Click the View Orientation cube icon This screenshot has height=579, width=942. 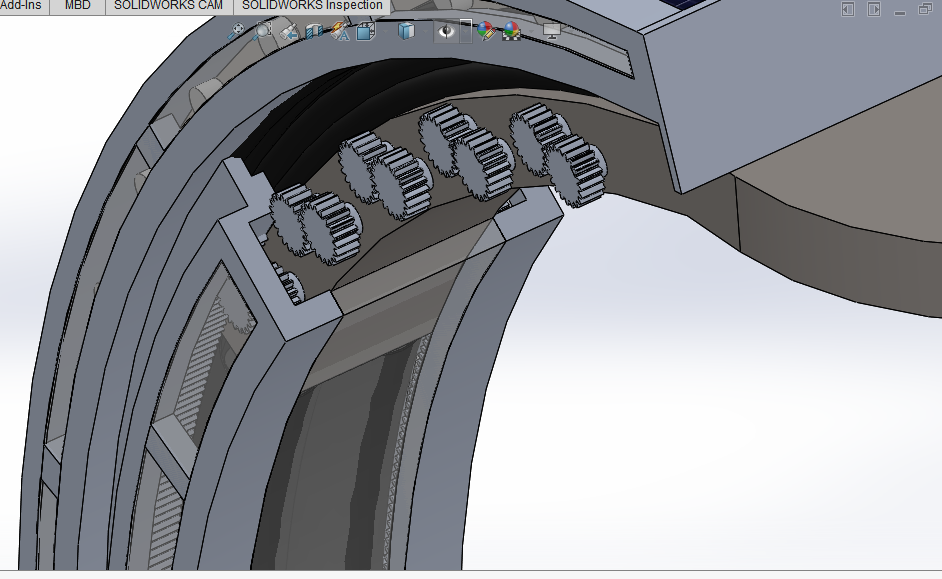366,30
